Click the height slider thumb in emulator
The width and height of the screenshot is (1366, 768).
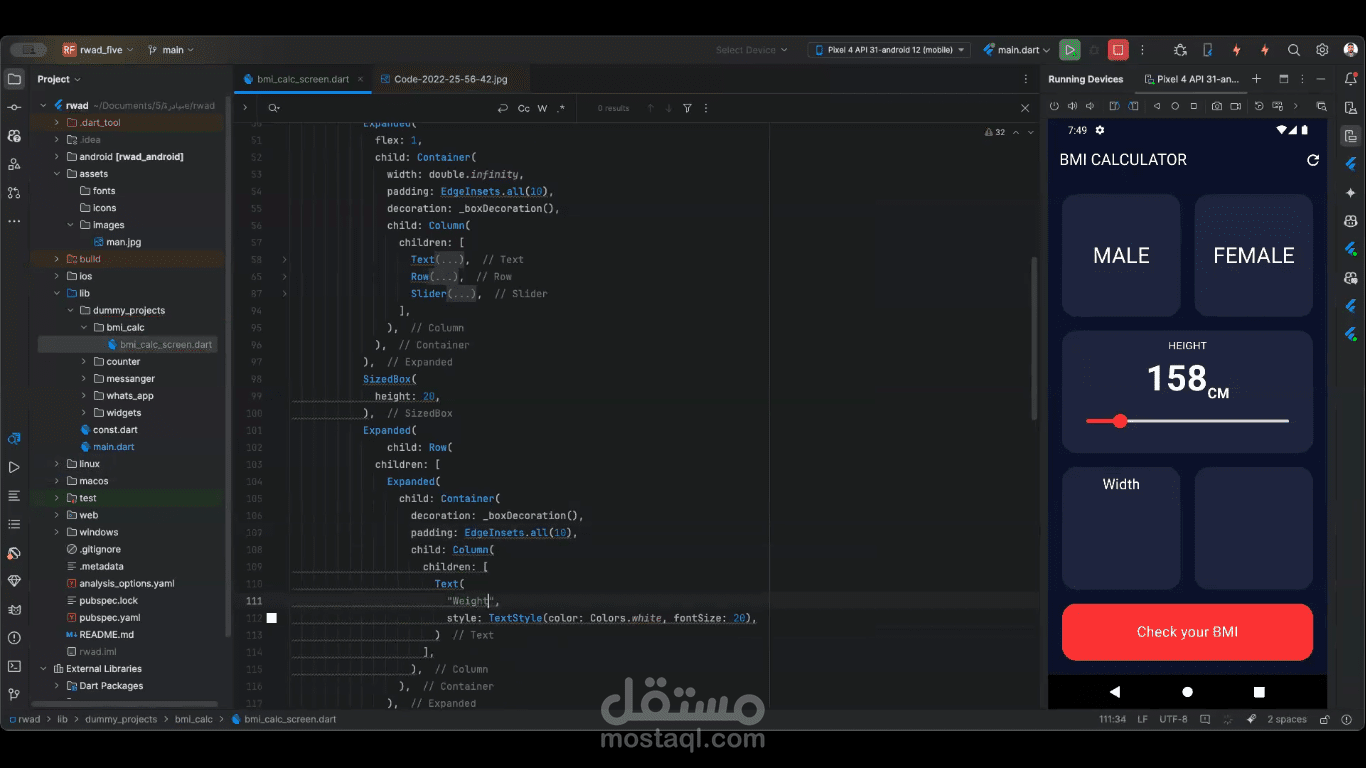click(1120, 421)
